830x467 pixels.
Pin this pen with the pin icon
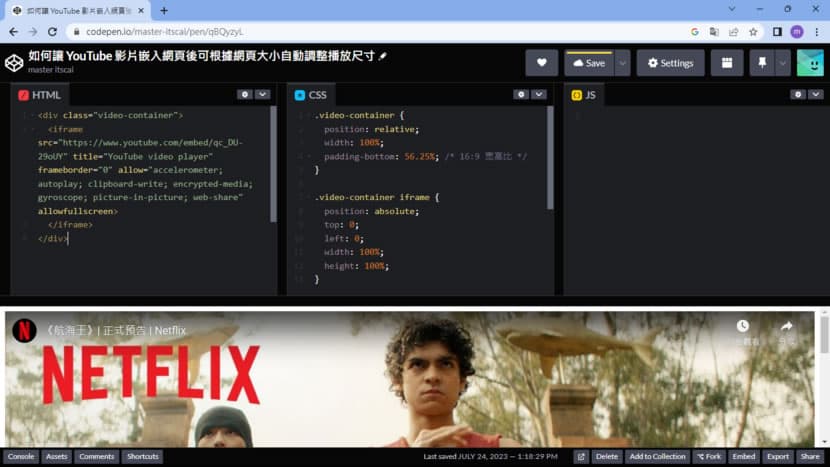point(762,63)
